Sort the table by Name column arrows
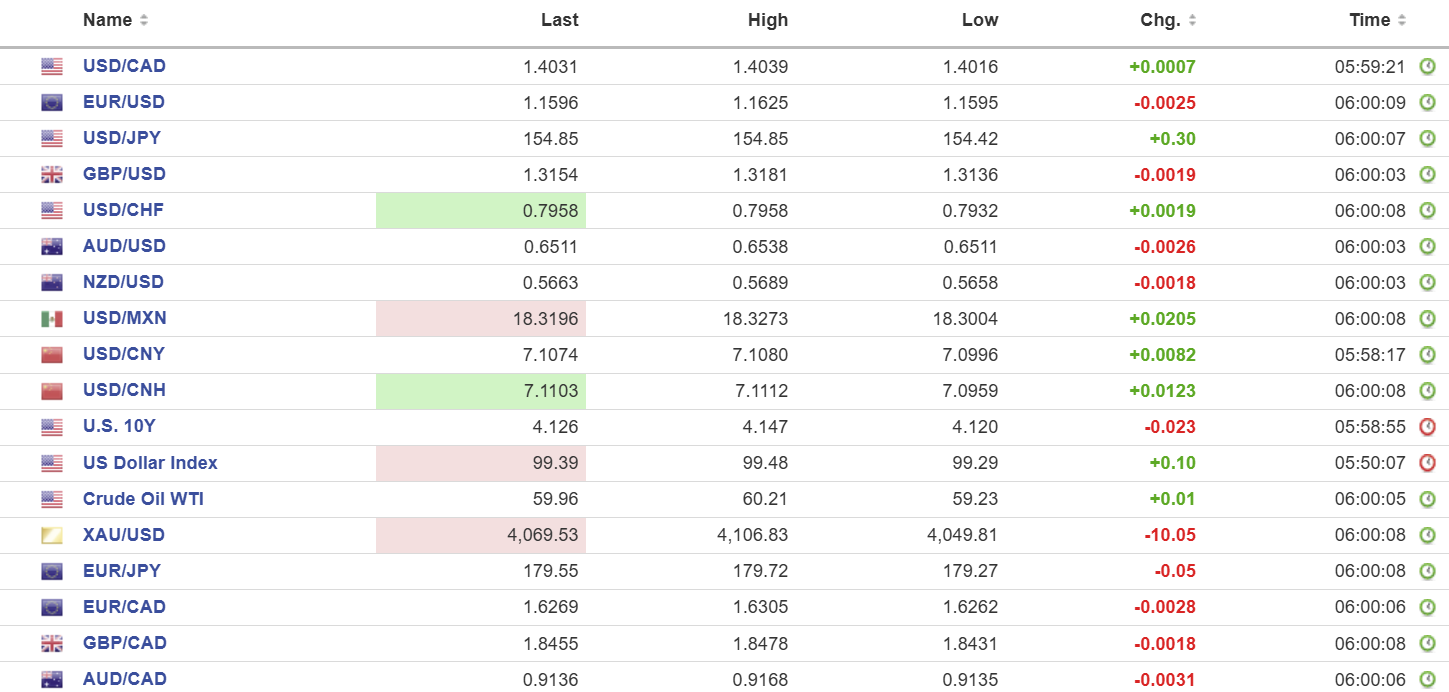Image resolution: width=1449 pixels, height=692 pixels. (144, 21)
